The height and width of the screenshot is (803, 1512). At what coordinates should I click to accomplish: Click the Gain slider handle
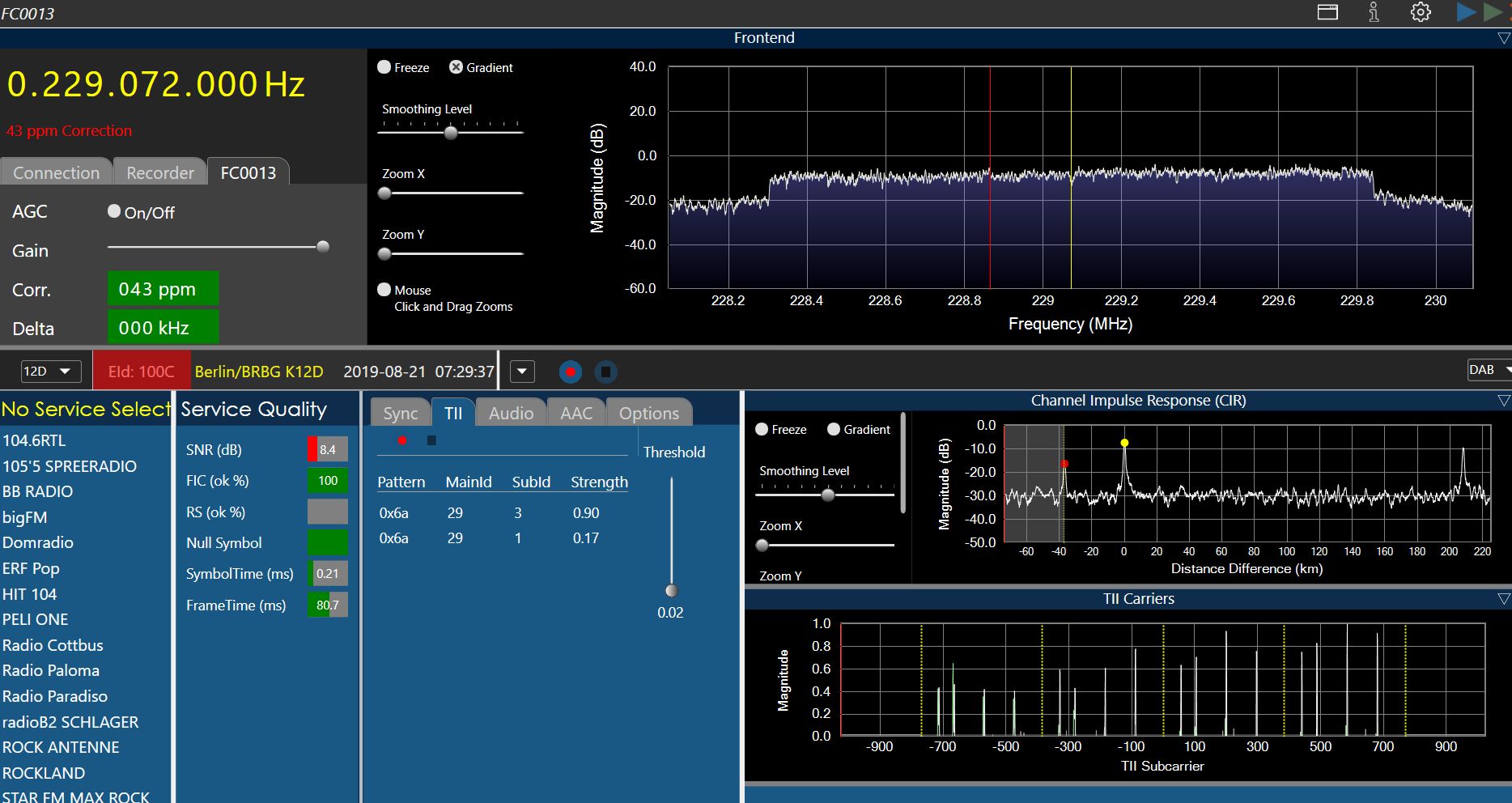pos(323,247)
